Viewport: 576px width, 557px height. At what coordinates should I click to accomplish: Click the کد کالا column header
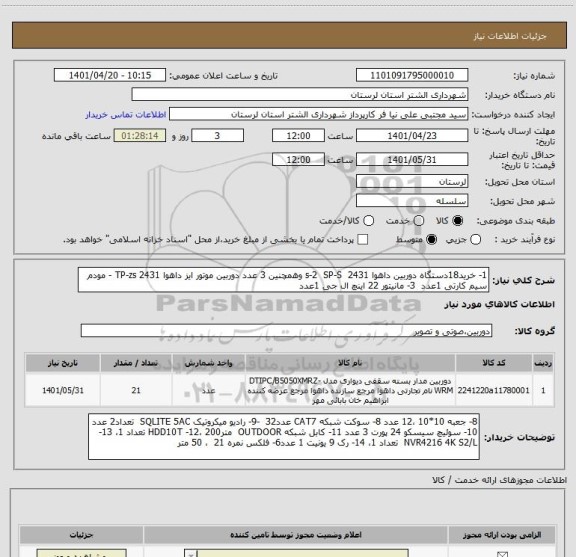[x=494, y=363]
